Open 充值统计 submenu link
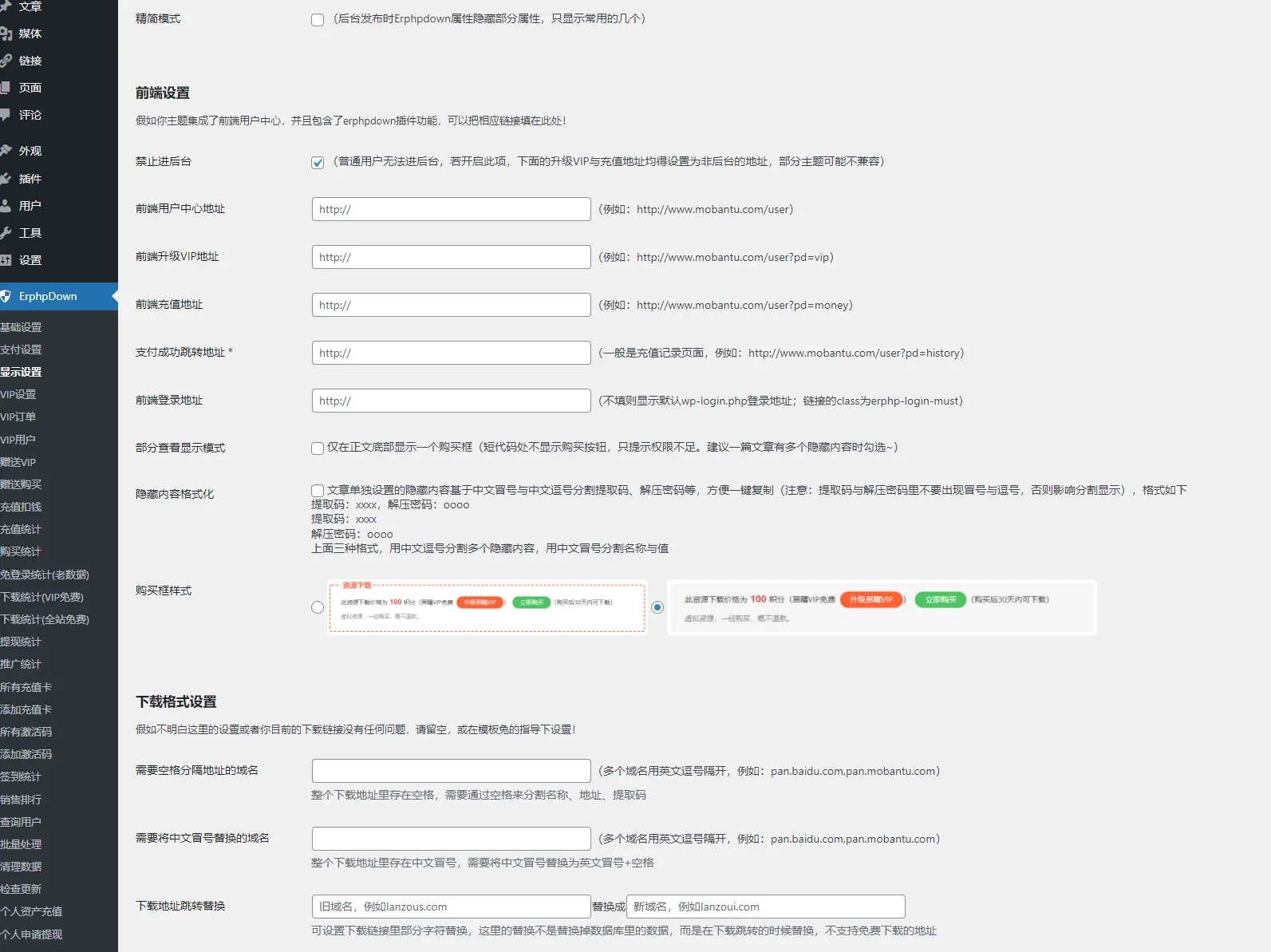The width and height of the screenshot is (1271, 952). pyautogui.click(x=21, y=529)
